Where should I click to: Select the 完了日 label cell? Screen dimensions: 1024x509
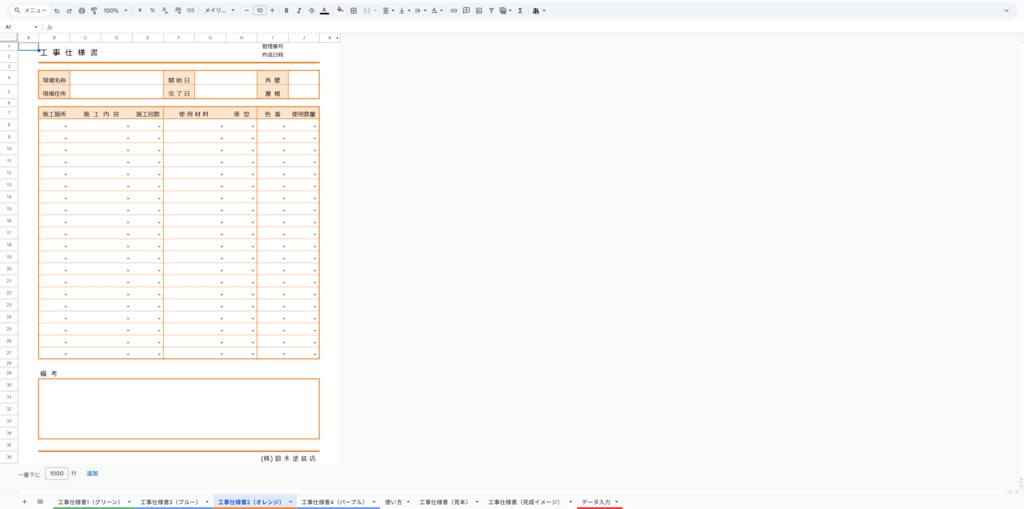point(179,93)
